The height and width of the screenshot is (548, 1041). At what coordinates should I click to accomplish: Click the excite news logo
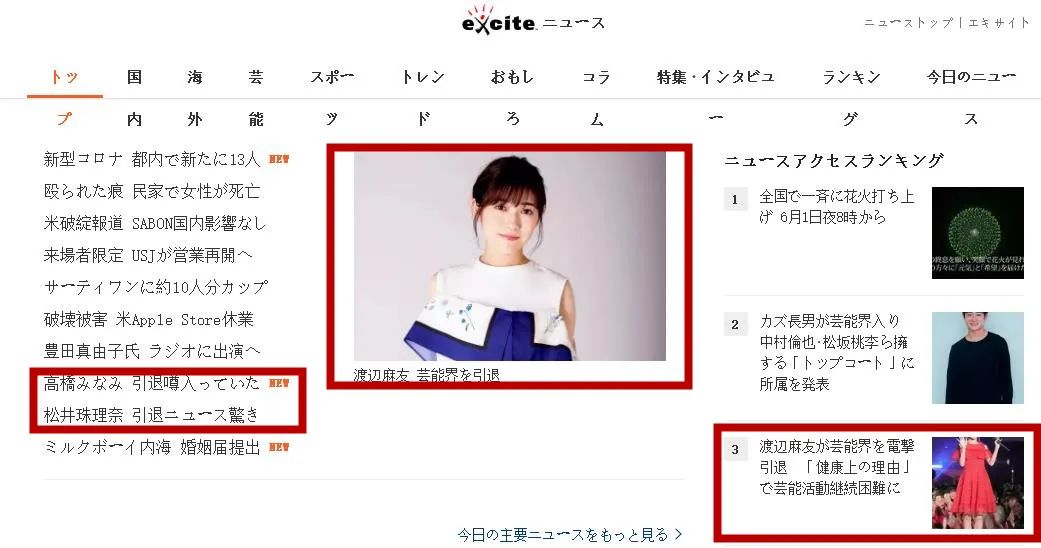(533, 21)
